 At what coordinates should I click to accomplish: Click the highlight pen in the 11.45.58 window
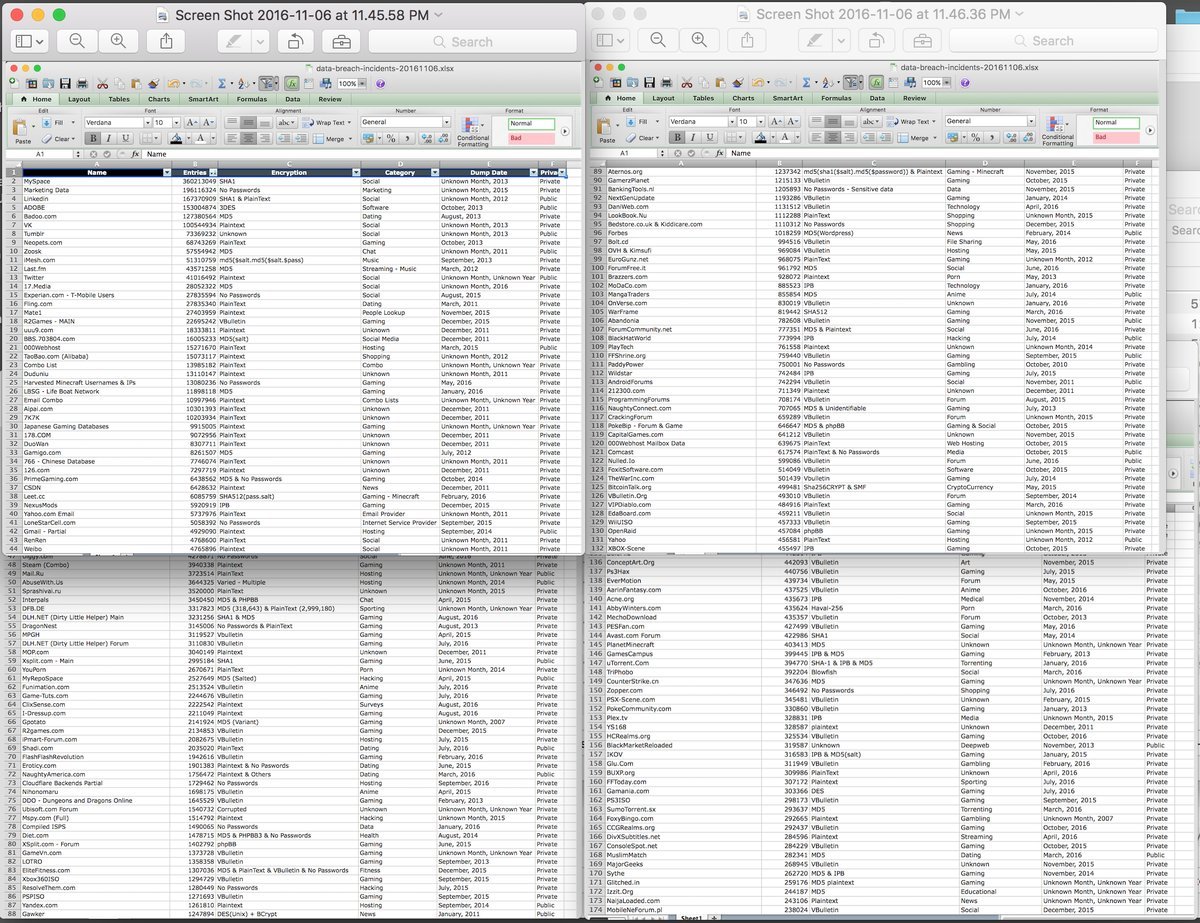pos(234,41)
